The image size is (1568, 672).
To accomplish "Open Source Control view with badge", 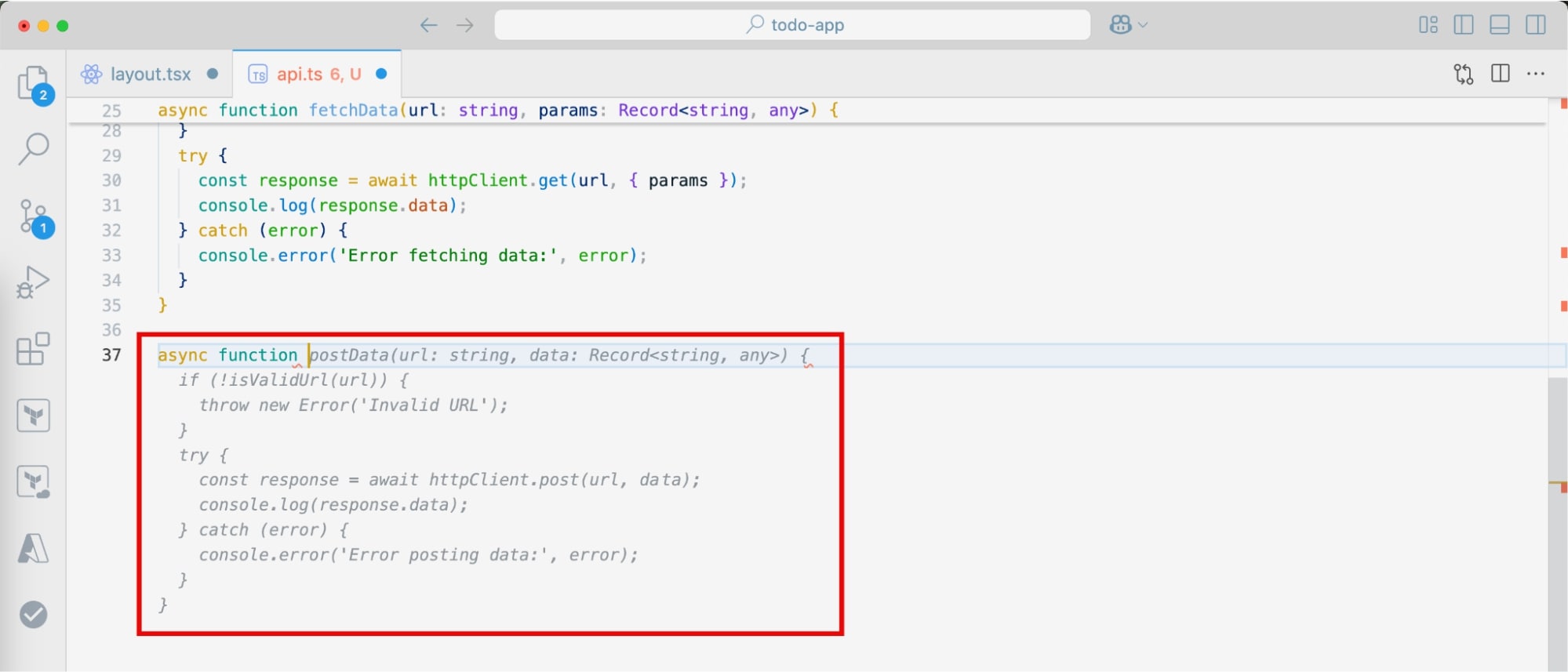I will point(34,216).
